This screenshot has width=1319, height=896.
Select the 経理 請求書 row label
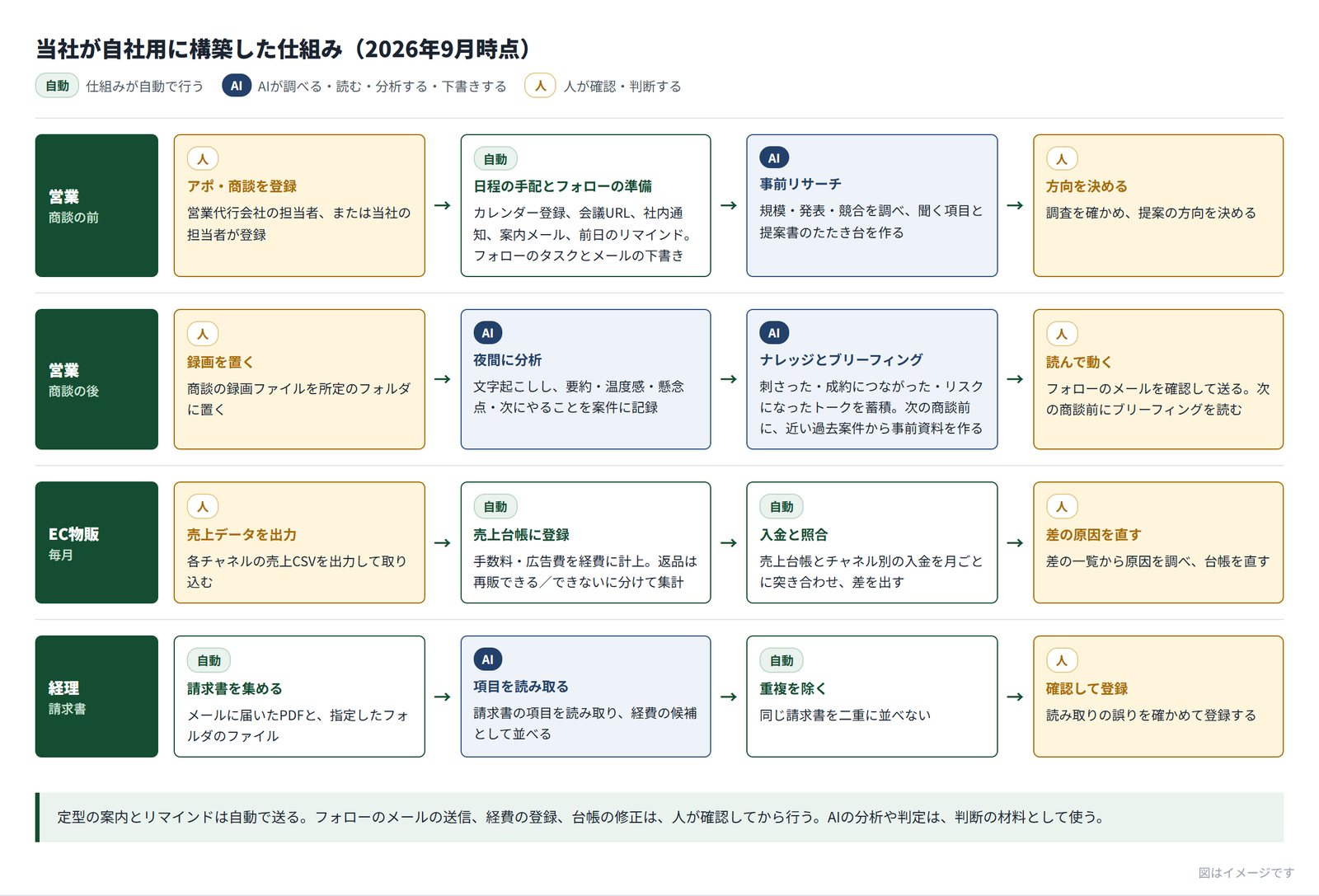pos(96,697)
